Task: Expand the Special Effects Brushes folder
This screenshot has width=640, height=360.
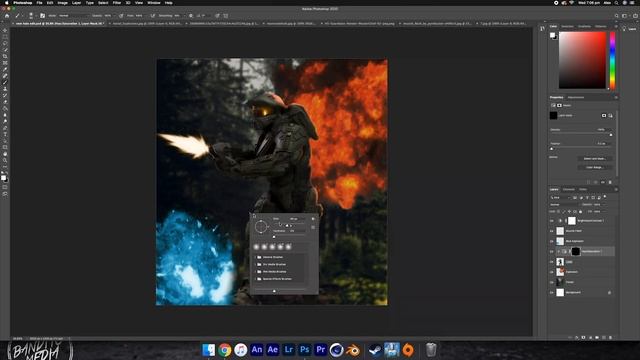Action: tap(255, 279)
